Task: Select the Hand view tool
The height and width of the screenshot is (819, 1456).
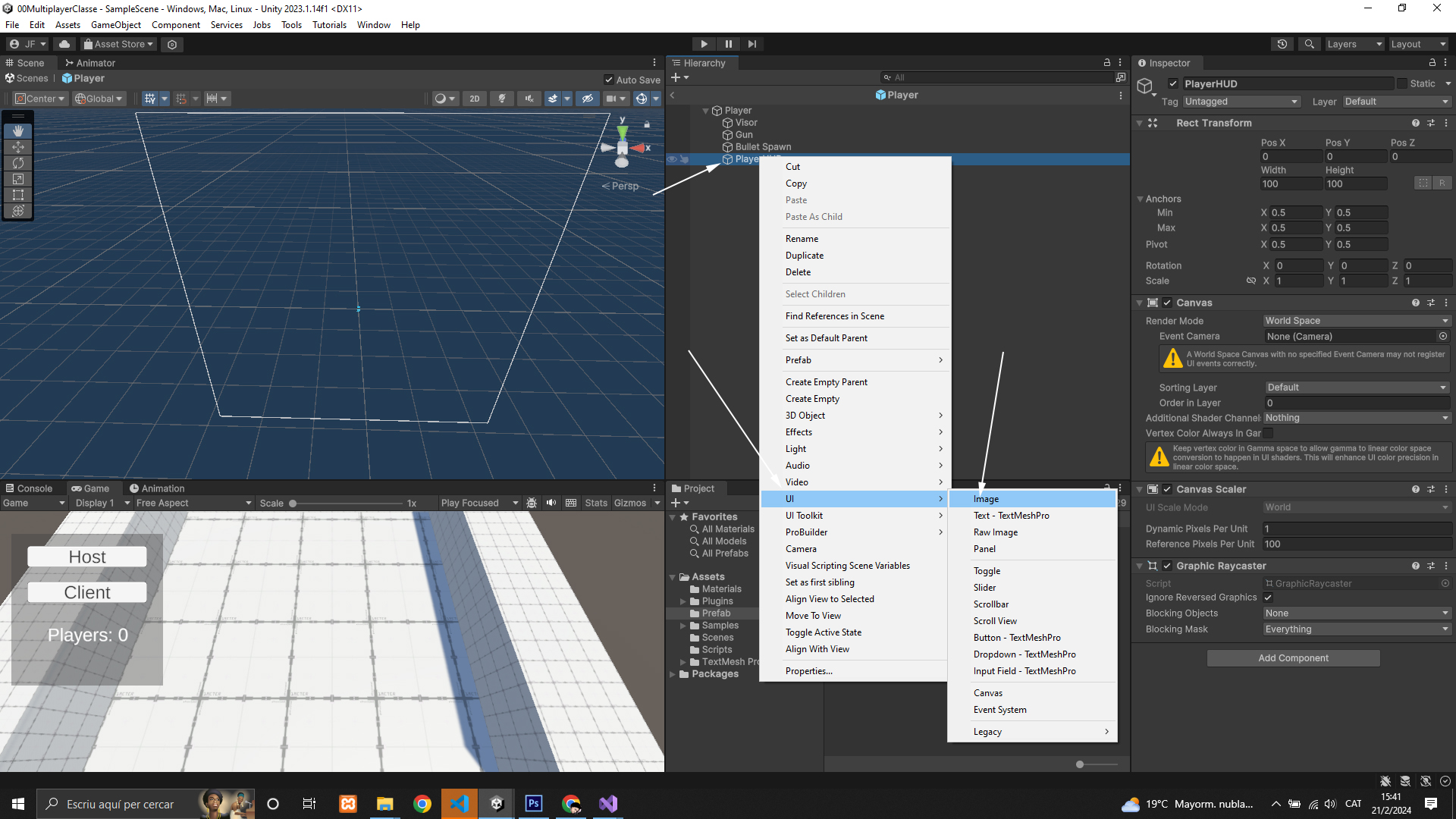Action: 18,131
